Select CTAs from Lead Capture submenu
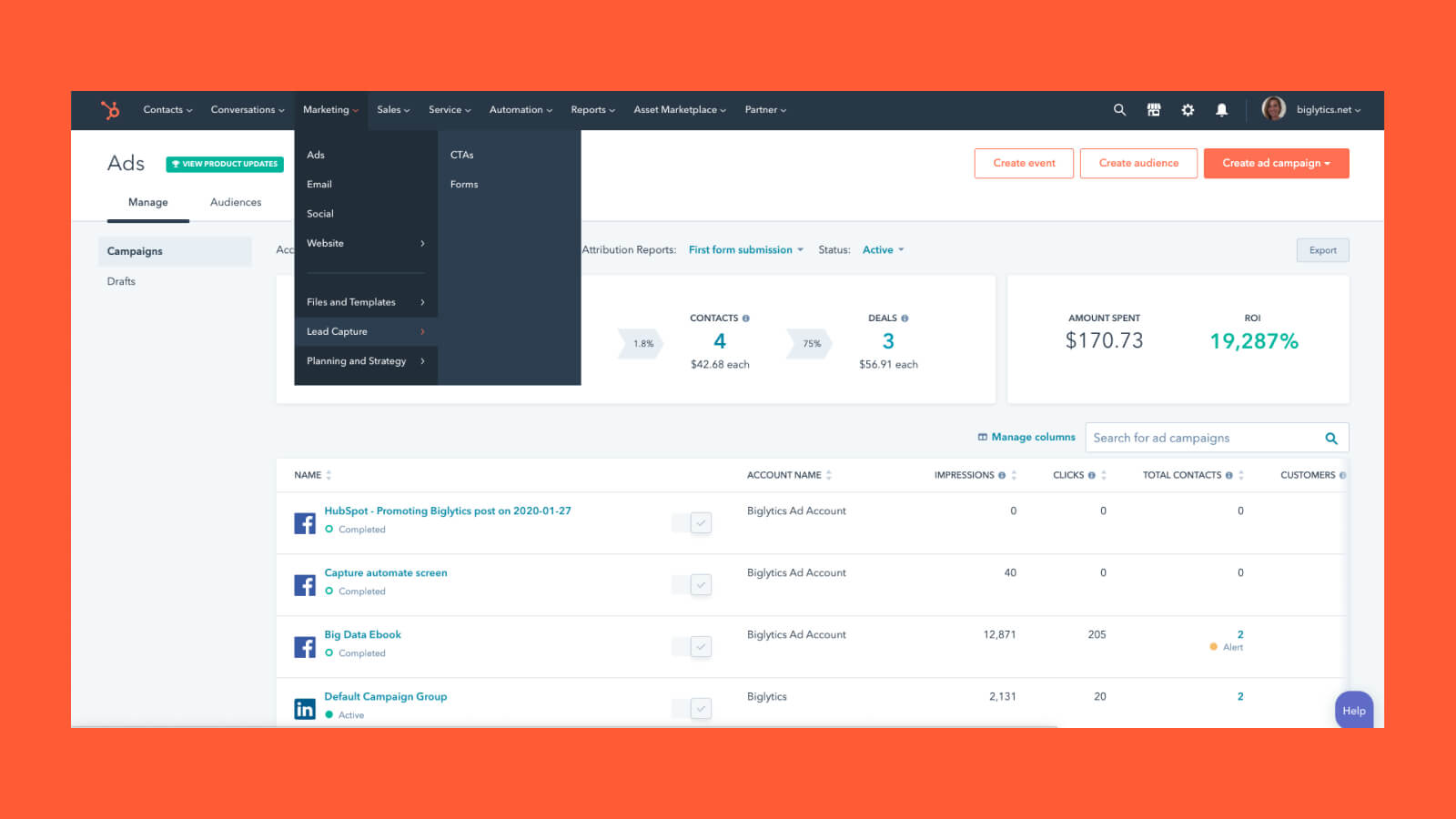The width and height of the screenshot is (1456, 819). 462,156
